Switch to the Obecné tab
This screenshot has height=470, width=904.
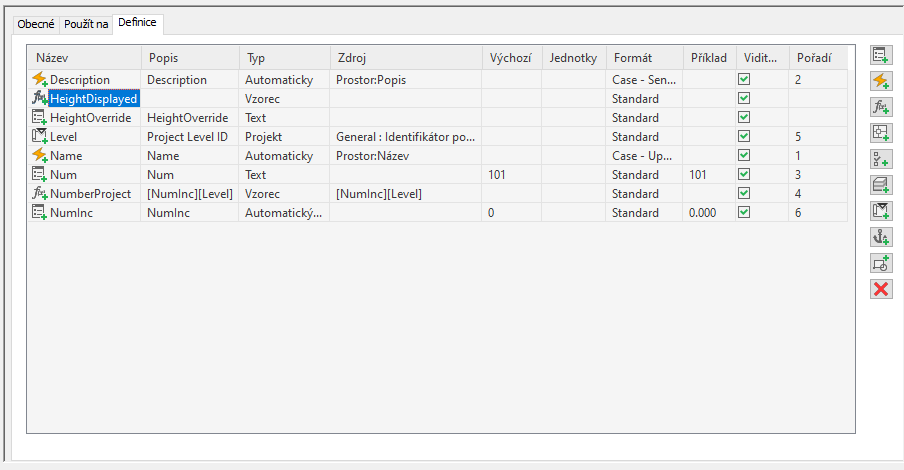click(36, 23)
